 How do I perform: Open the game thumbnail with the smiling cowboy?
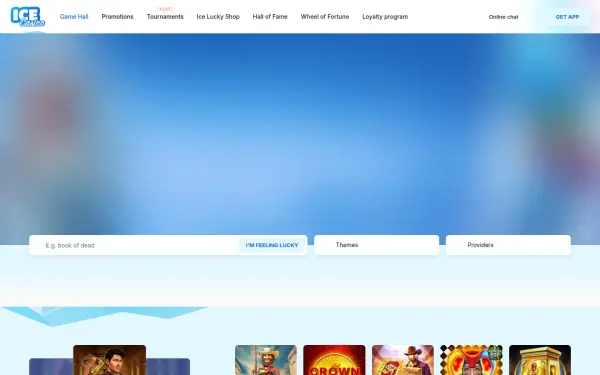pyautogui.click(x=266, y=360)
